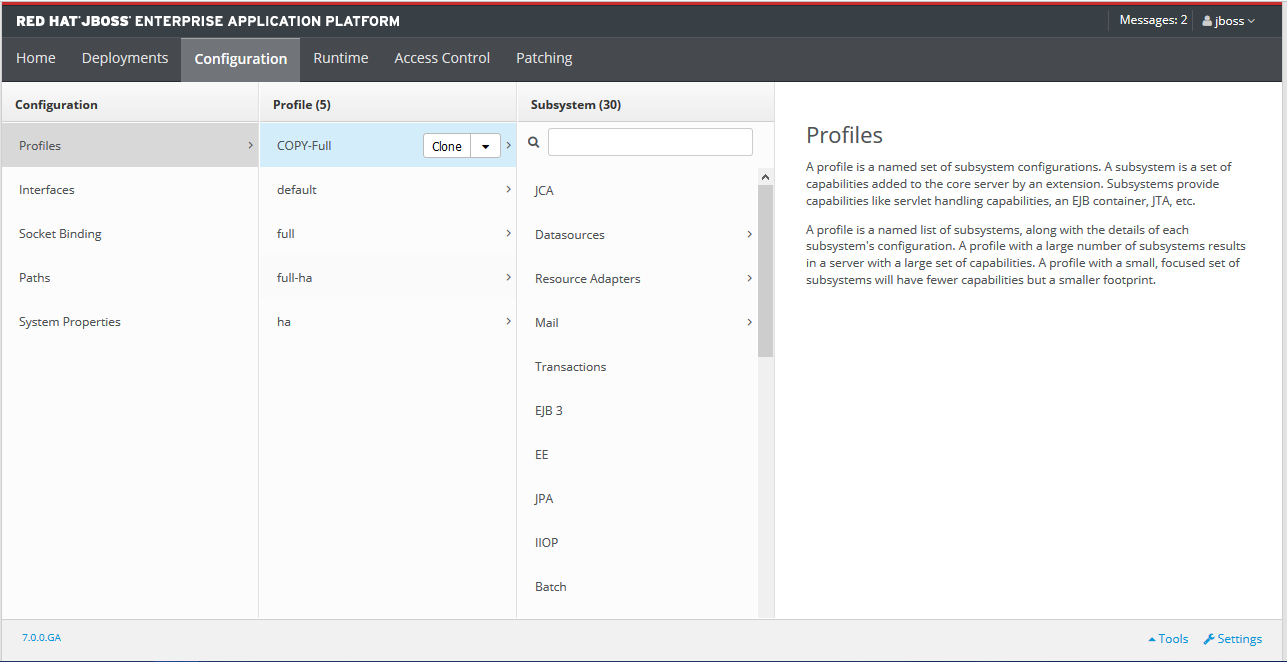The height and width of the screenshot is (662, 1287).
Task: Open the Tools menu in footer
Action: 1168,639
